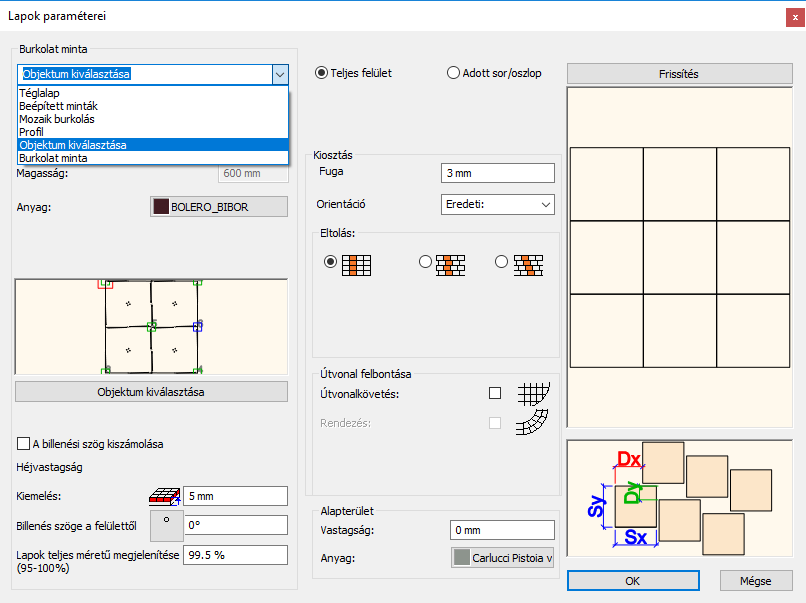Collapse the Burkolat minta combo box arrow
Image resolution: width=806 pixels, height=603 pixels.
click(280, 75)
